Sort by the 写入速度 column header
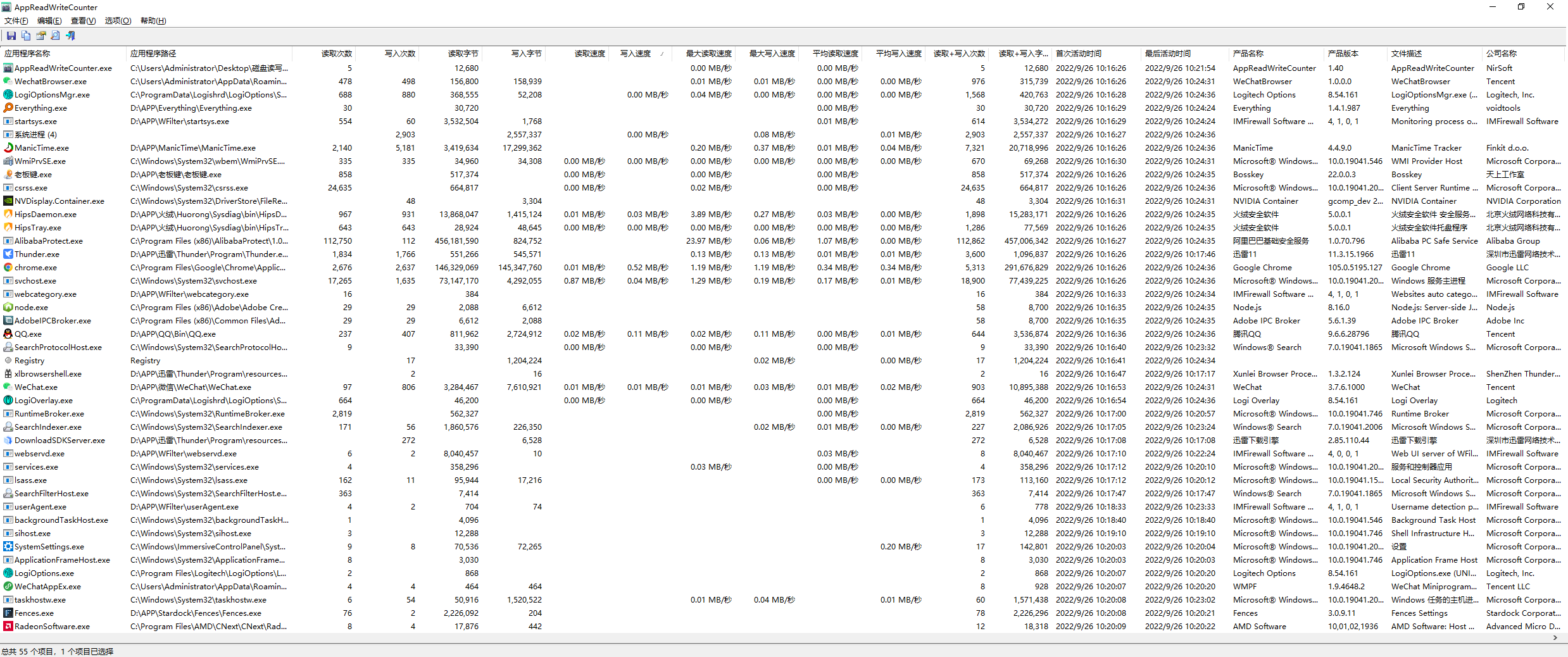 [x=636, y=54]
